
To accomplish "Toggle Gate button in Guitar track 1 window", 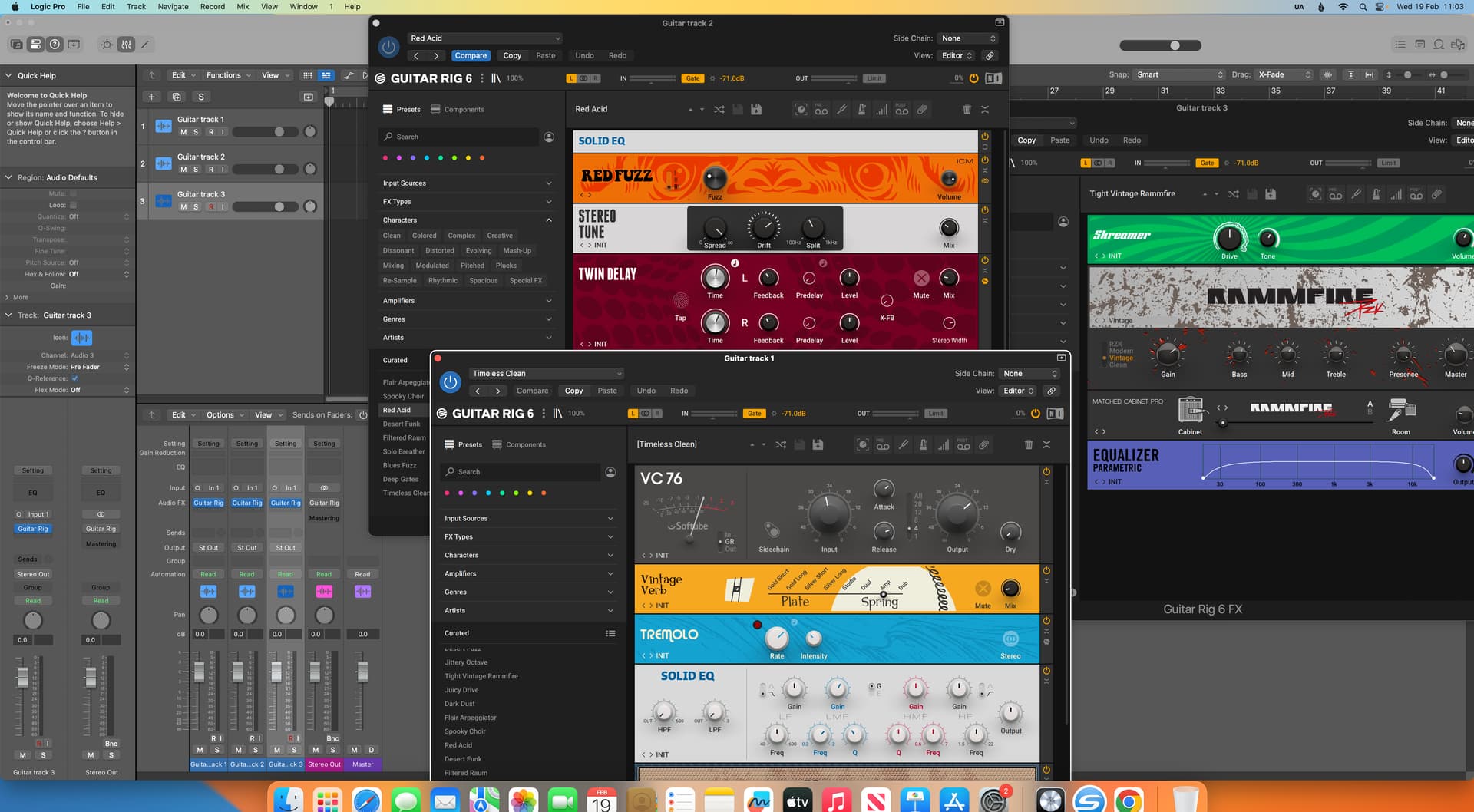I will click(x=755, y=414).
